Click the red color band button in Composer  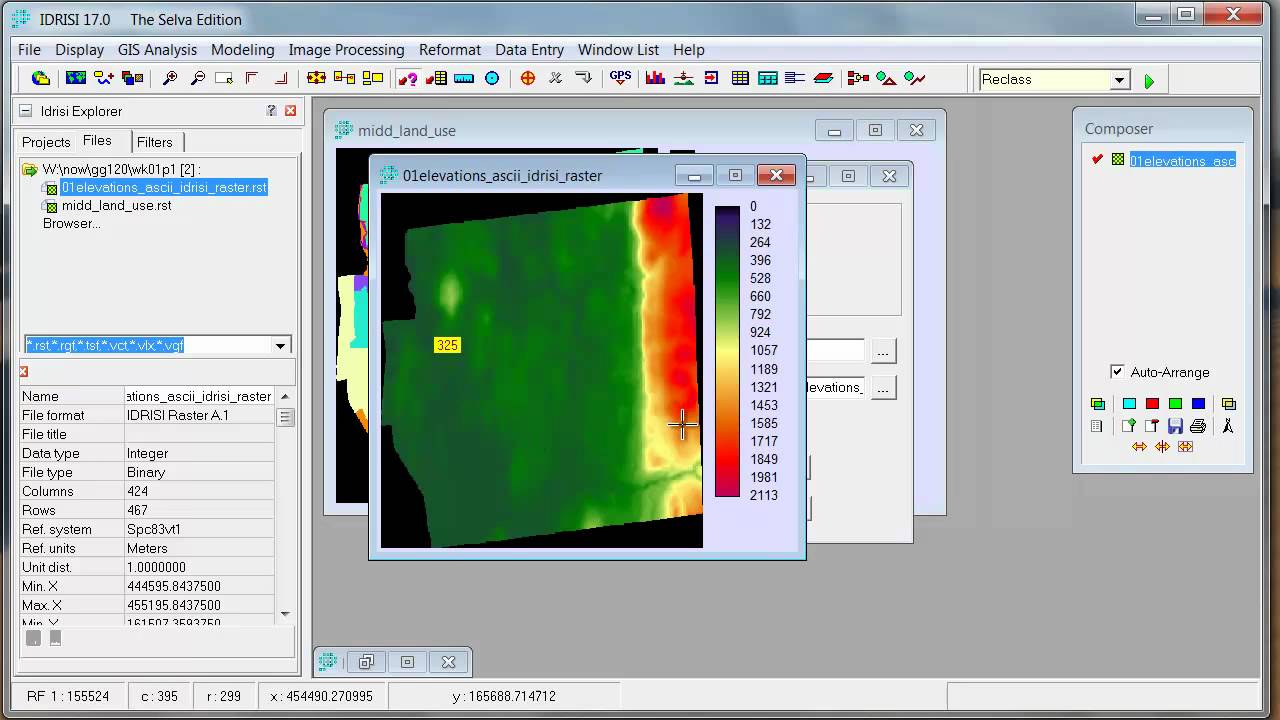pyautogui.click(x=1152, y=404)
